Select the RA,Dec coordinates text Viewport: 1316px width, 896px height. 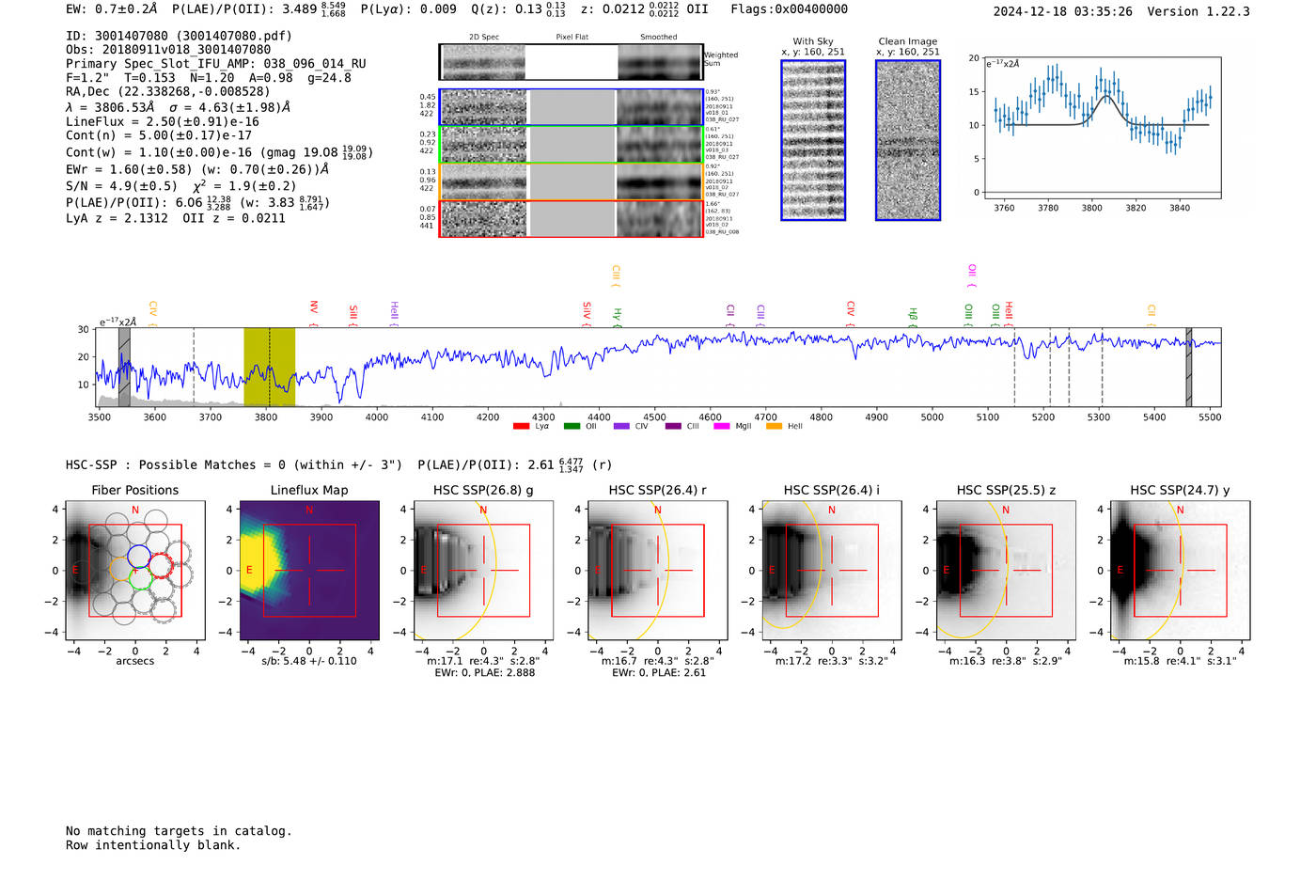coord(167,91)
